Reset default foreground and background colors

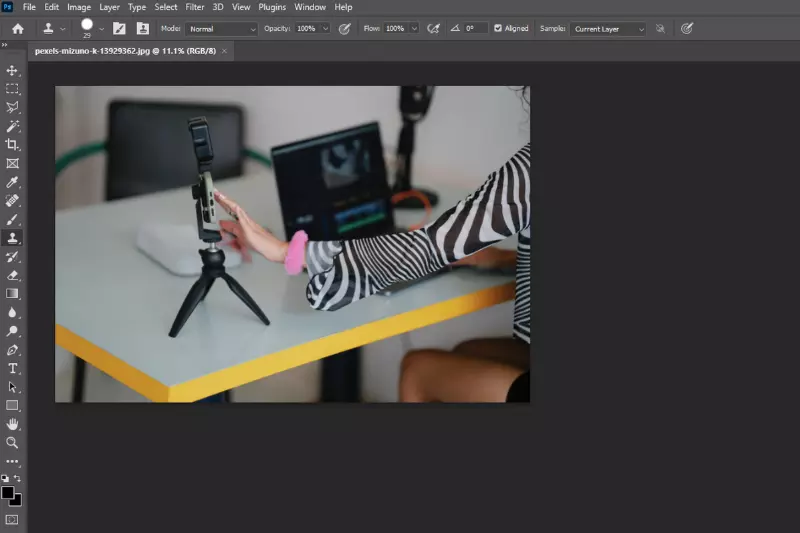click(5, 478)
